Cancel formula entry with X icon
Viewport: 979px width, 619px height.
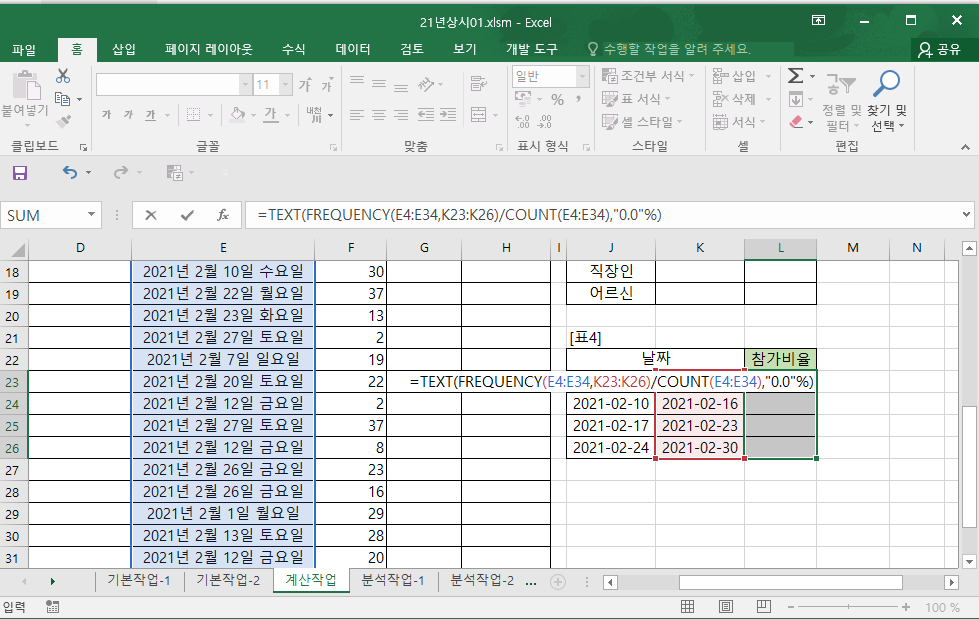[x=151, y=215]
